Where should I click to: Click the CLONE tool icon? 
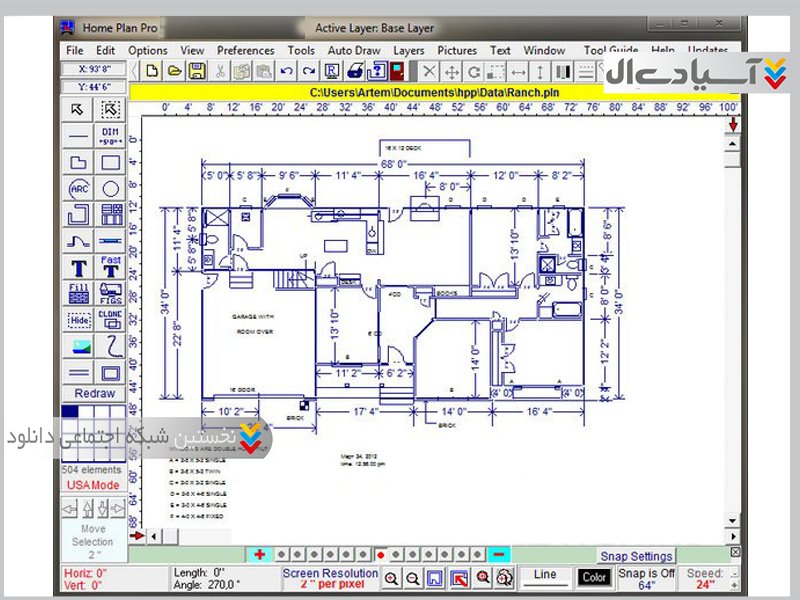point(111,319)
